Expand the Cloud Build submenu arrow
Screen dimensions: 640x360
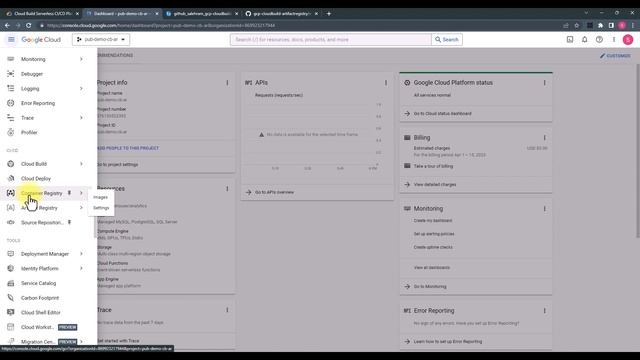pyautogui.click(x=81, y=164)
